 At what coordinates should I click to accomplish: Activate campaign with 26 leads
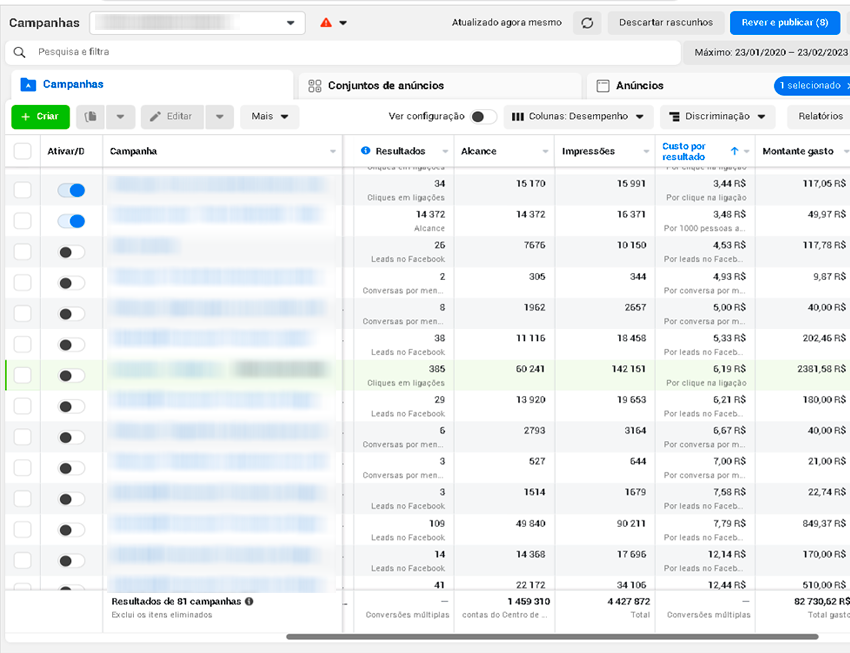72,252
